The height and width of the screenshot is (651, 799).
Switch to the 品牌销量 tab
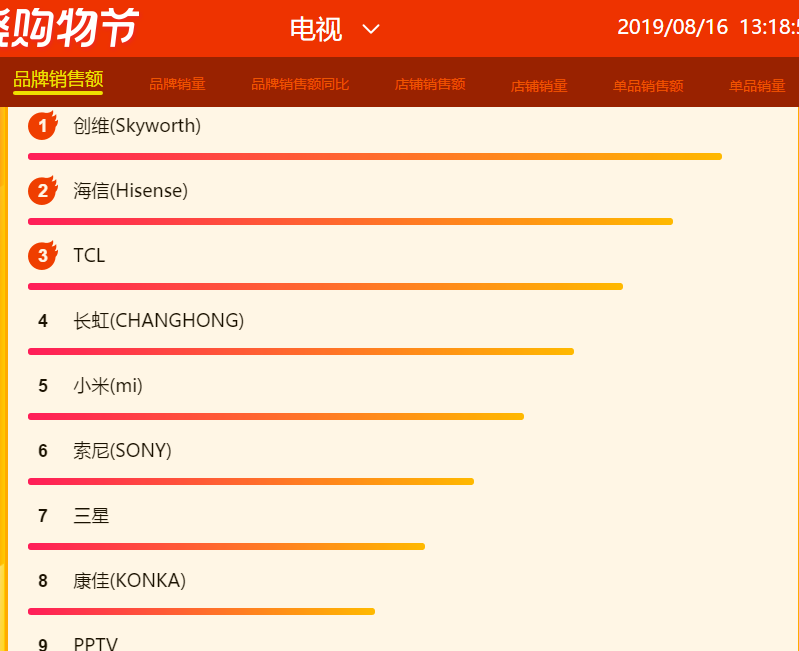tap(177, 84)
